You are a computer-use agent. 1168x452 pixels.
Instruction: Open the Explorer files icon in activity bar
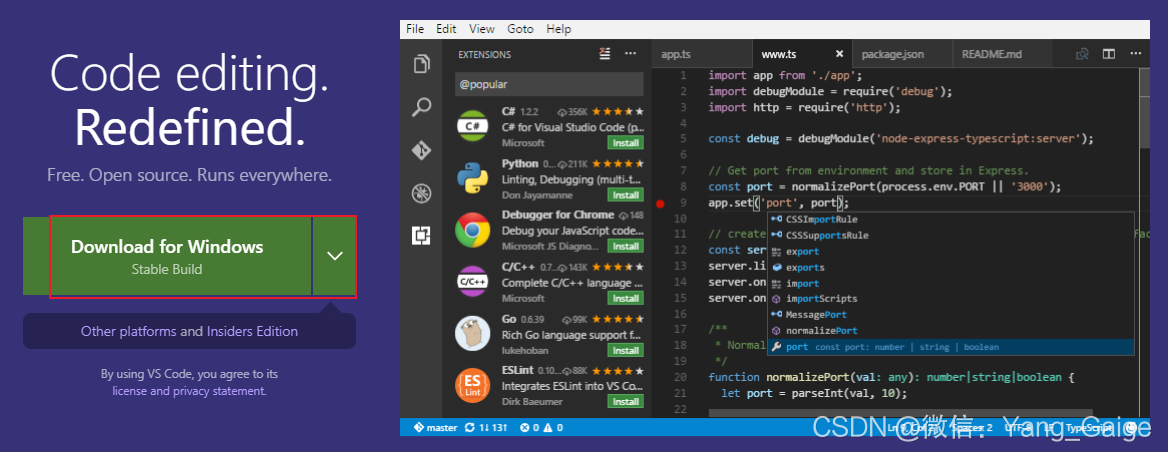422,64
